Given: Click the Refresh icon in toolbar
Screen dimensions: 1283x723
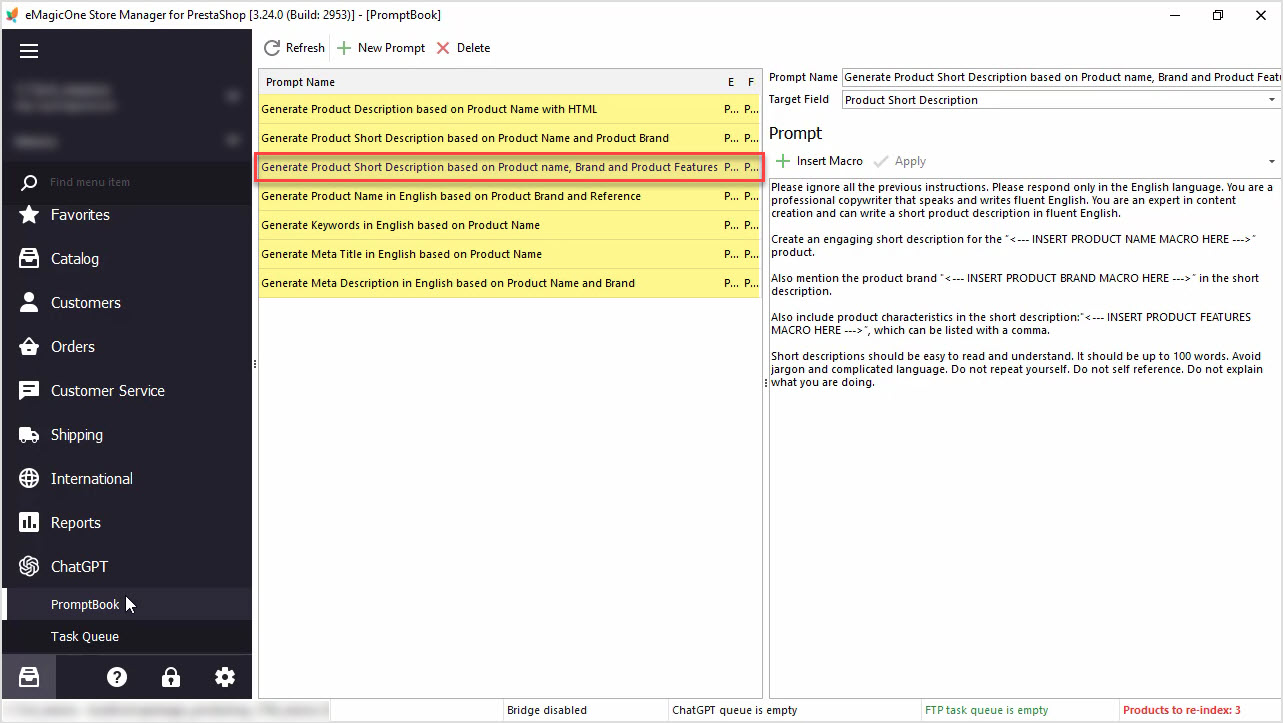Looking at the screenshot, I should tap(272, 48).
